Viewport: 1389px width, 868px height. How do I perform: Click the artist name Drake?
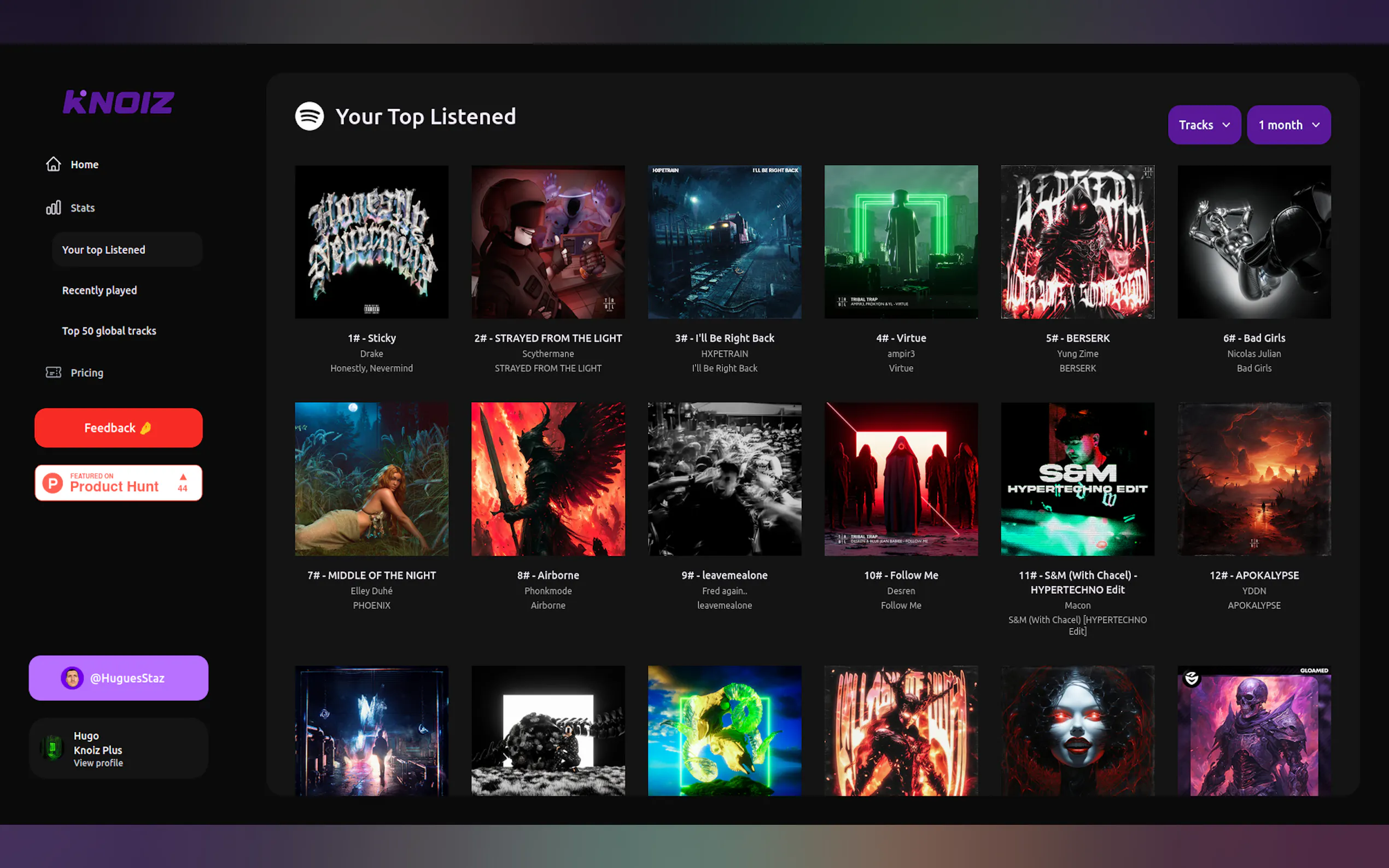[x=371, y=354]
